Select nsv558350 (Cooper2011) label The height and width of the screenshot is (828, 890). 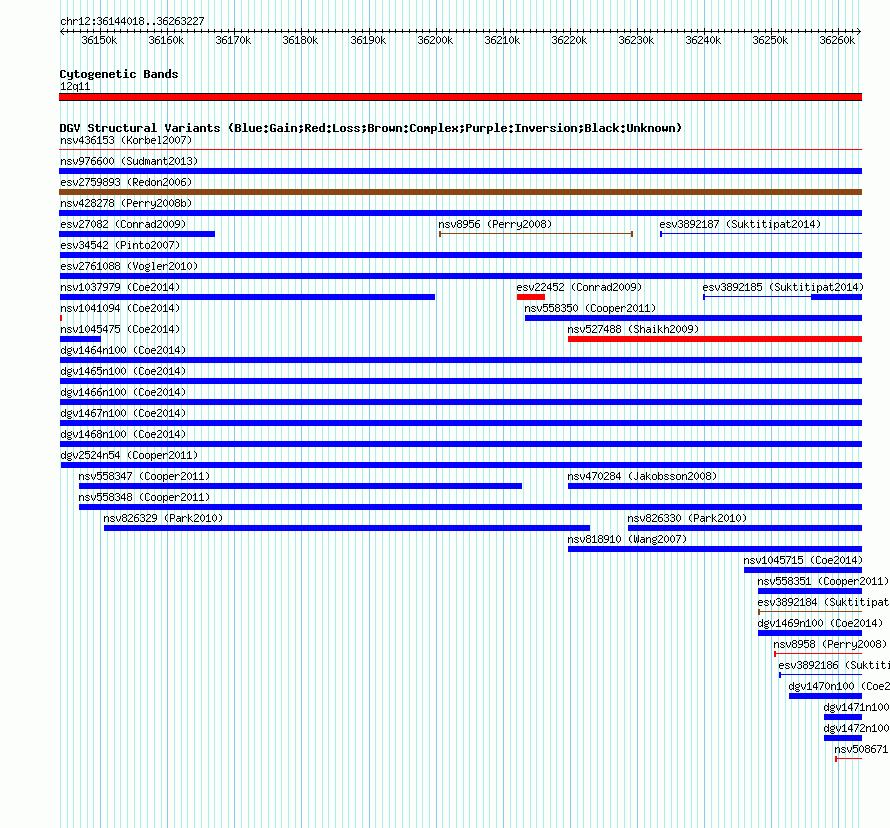point(590,308)
